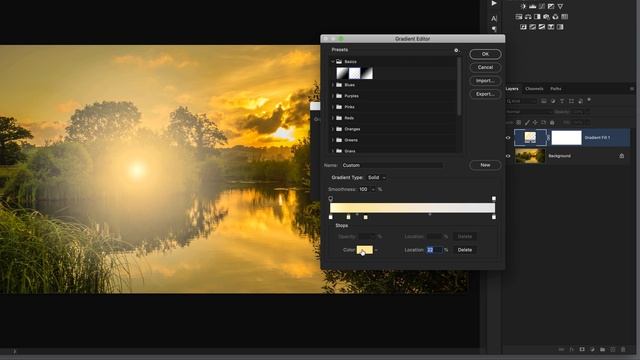
Task: Add a Levels adjustment layer
Action: (x=533, y=6)
